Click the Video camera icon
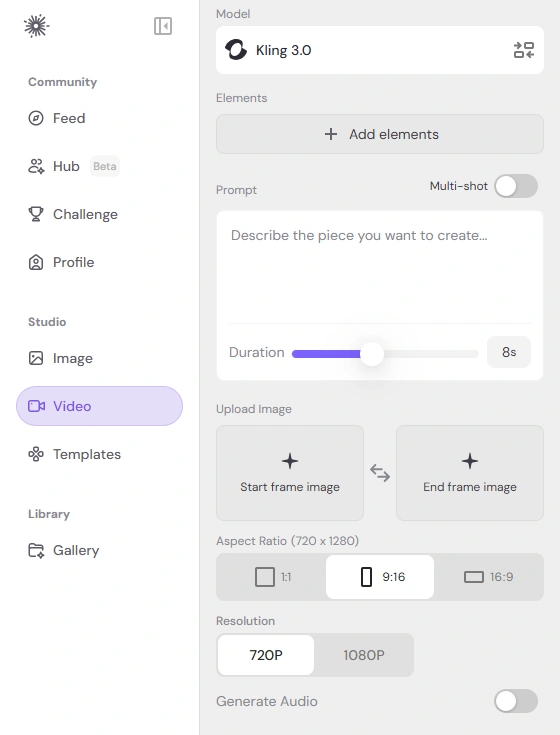560x735 pixels. (x=36, y=406)
